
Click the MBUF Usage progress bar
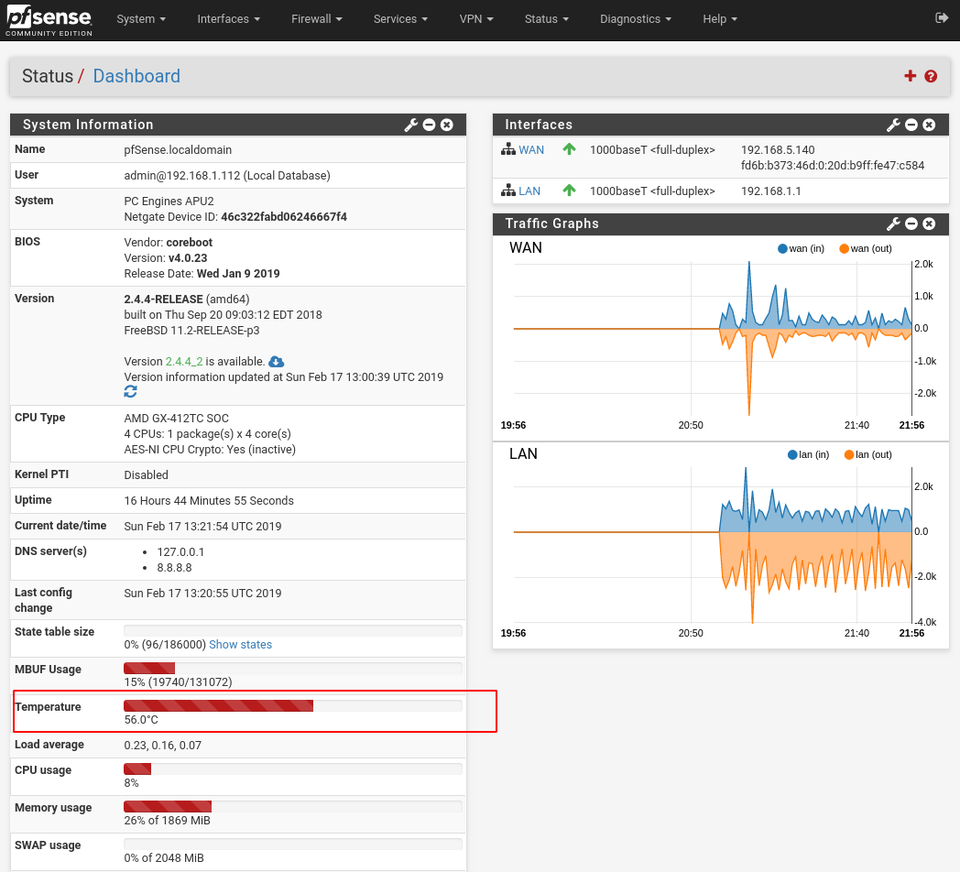pos(293,668)
